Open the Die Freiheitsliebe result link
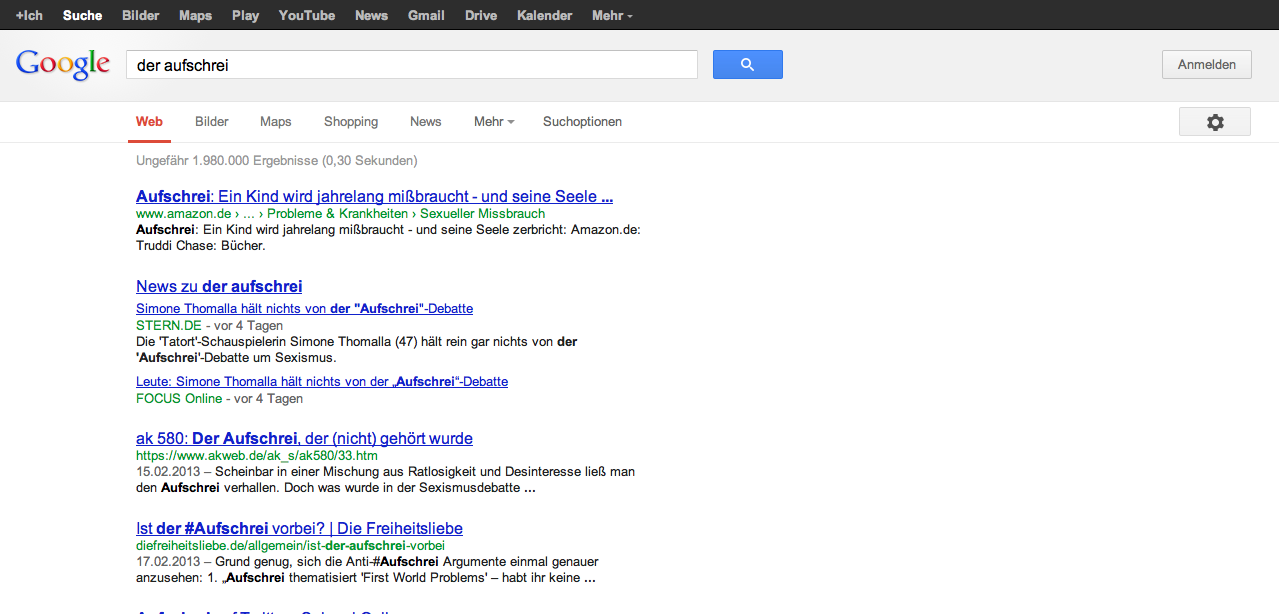The height and width of the screenshot is (614, 1279). pyautogui.click(x=299, y=528)
